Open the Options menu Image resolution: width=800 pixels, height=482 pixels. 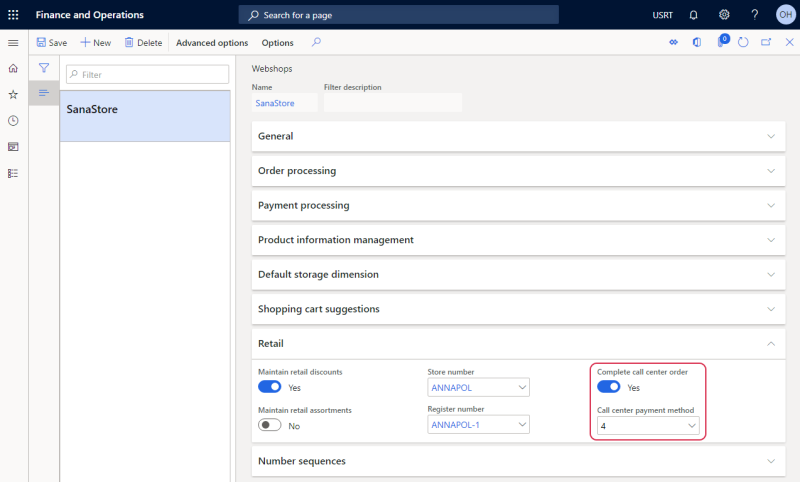tap(278, 43)
